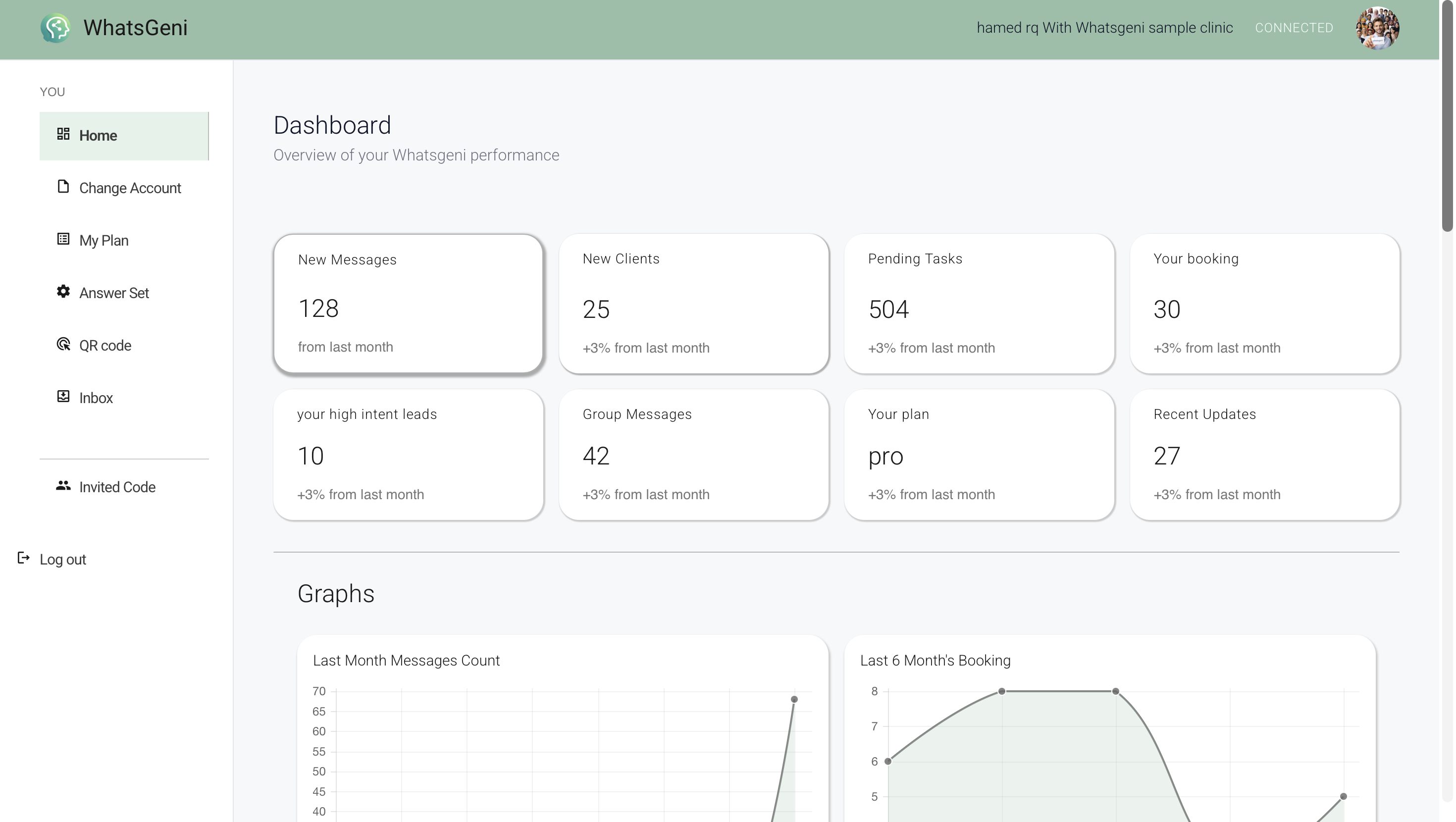Click the value '504' in Pending Tasks
The width and height of the screenshot is (1456, 822).
[888, 309]
